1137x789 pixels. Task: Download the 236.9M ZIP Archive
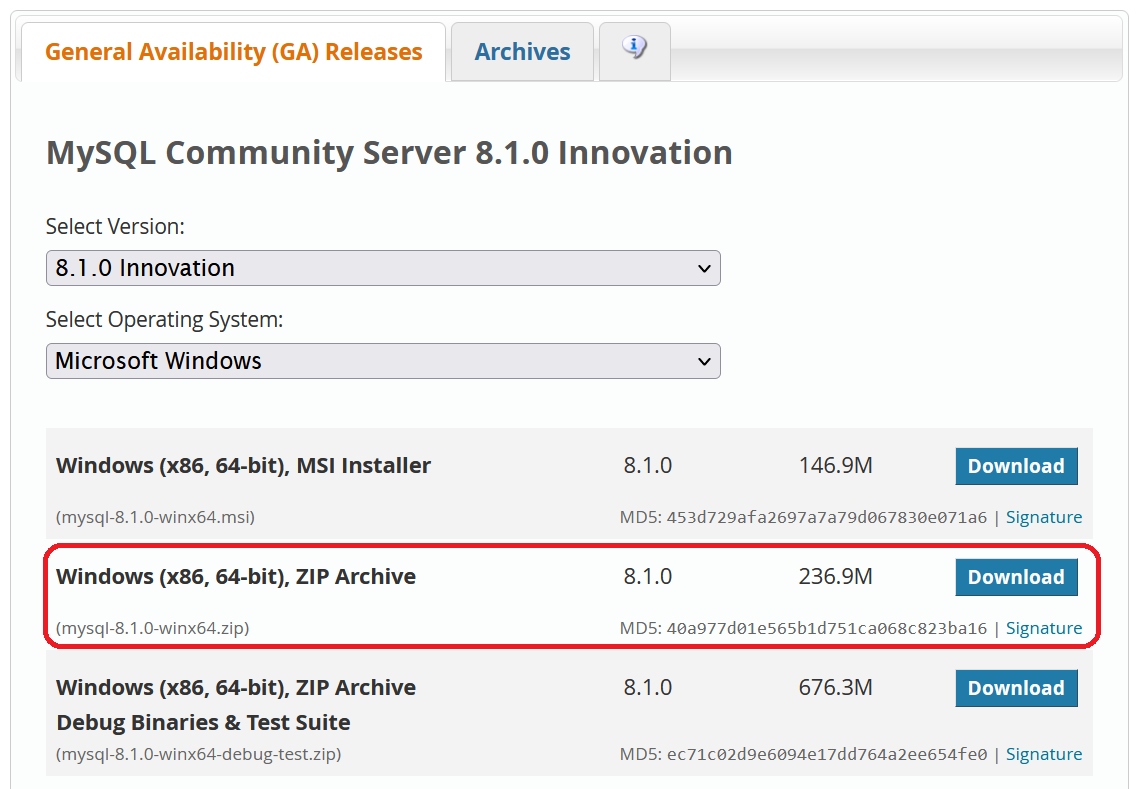pyautogui.click(x=1016, y=577)
